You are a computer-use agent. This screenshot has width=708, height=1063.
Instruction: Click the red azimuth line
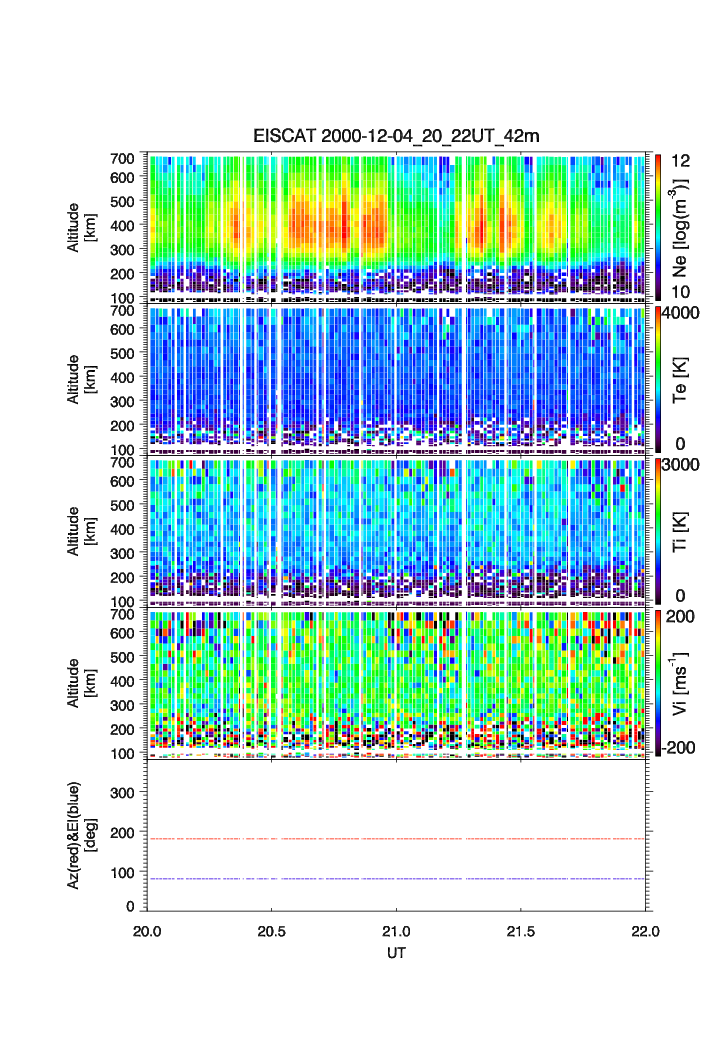[x=400, y=839]
